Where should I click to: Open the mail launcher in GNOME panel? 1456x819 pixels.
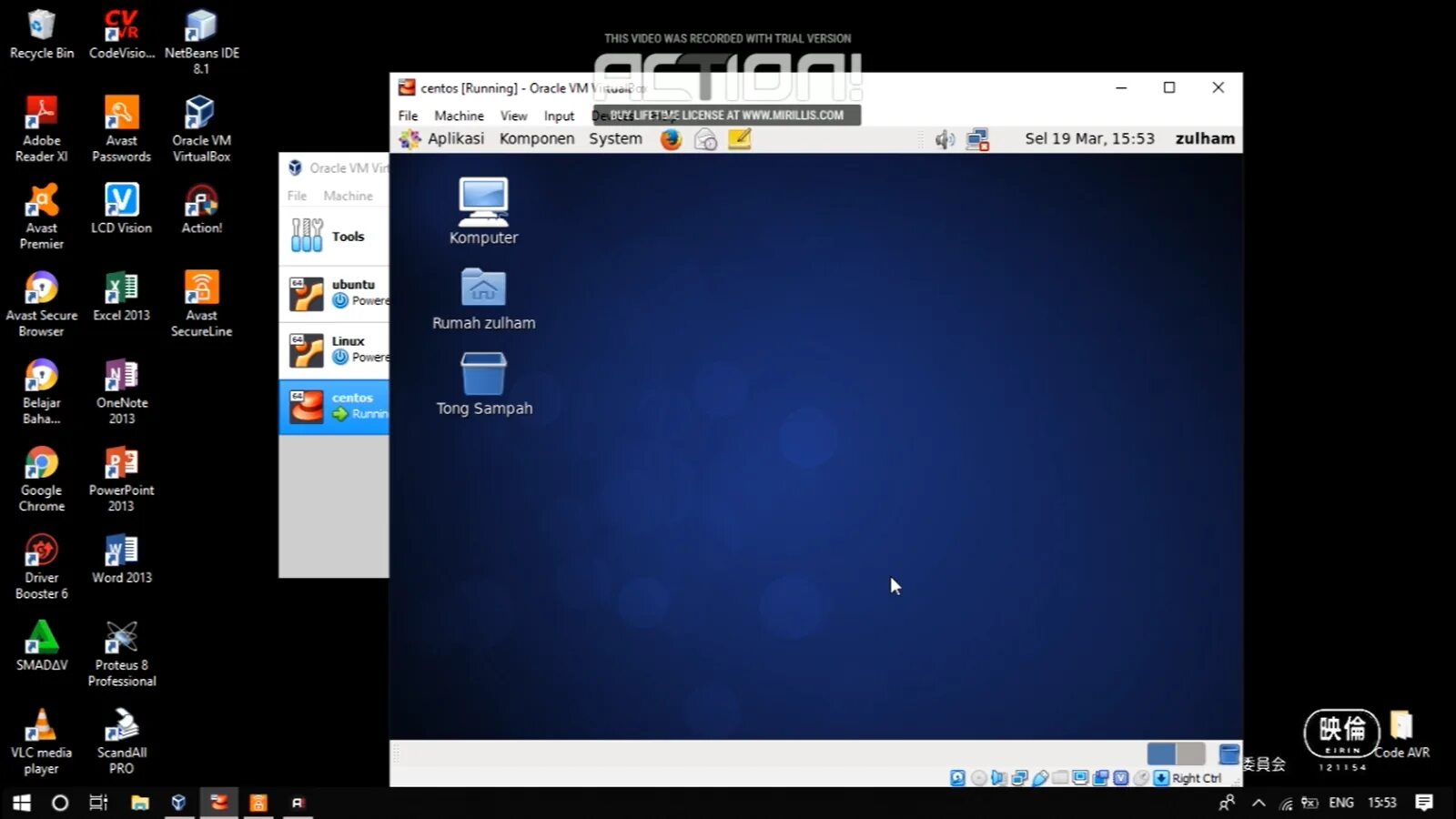[705, 139]
